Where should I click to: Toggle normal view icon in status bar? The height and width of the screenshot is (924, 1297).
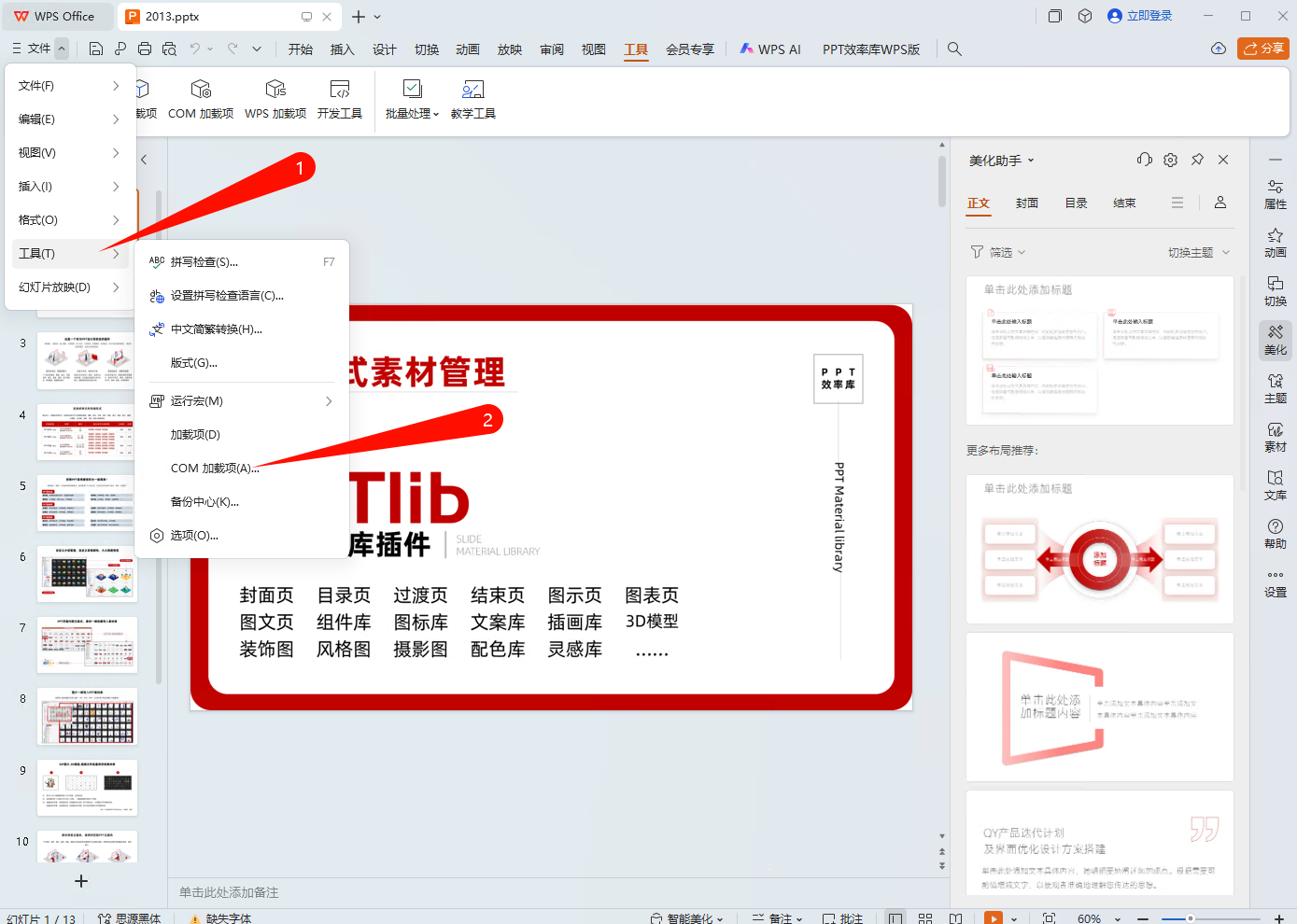coord(895,918)
